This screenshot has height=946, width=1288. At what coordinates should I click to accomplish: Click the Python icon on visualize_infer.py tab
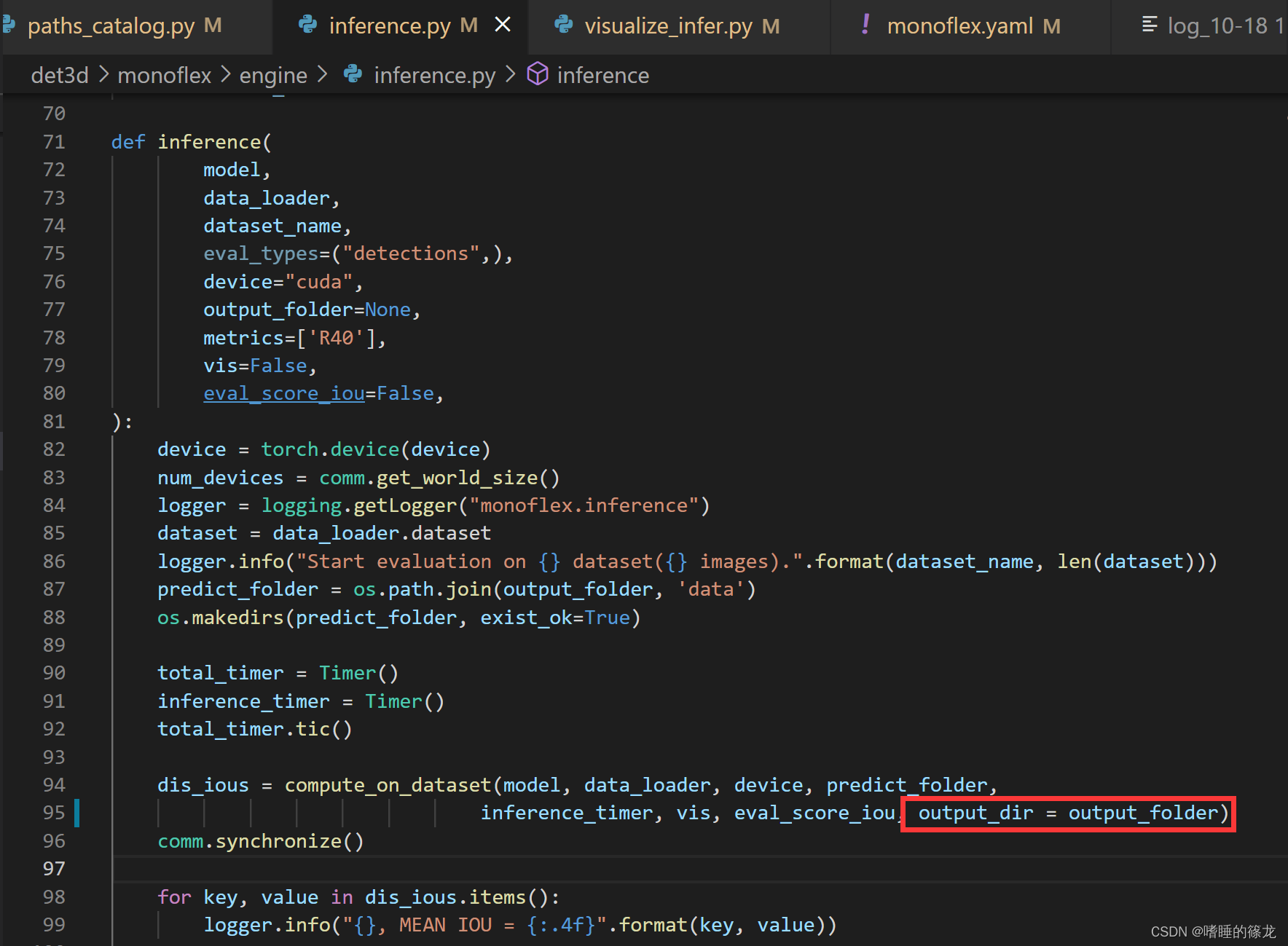click(x=563, y=25)
